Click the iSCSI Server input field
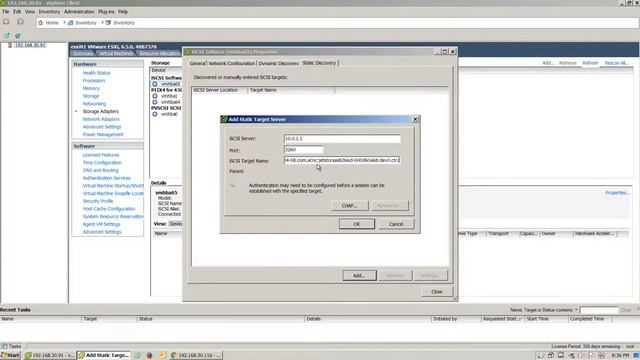The width and height of the screenshot is (640, 360). pyautogui.click(x=342, y=139)
